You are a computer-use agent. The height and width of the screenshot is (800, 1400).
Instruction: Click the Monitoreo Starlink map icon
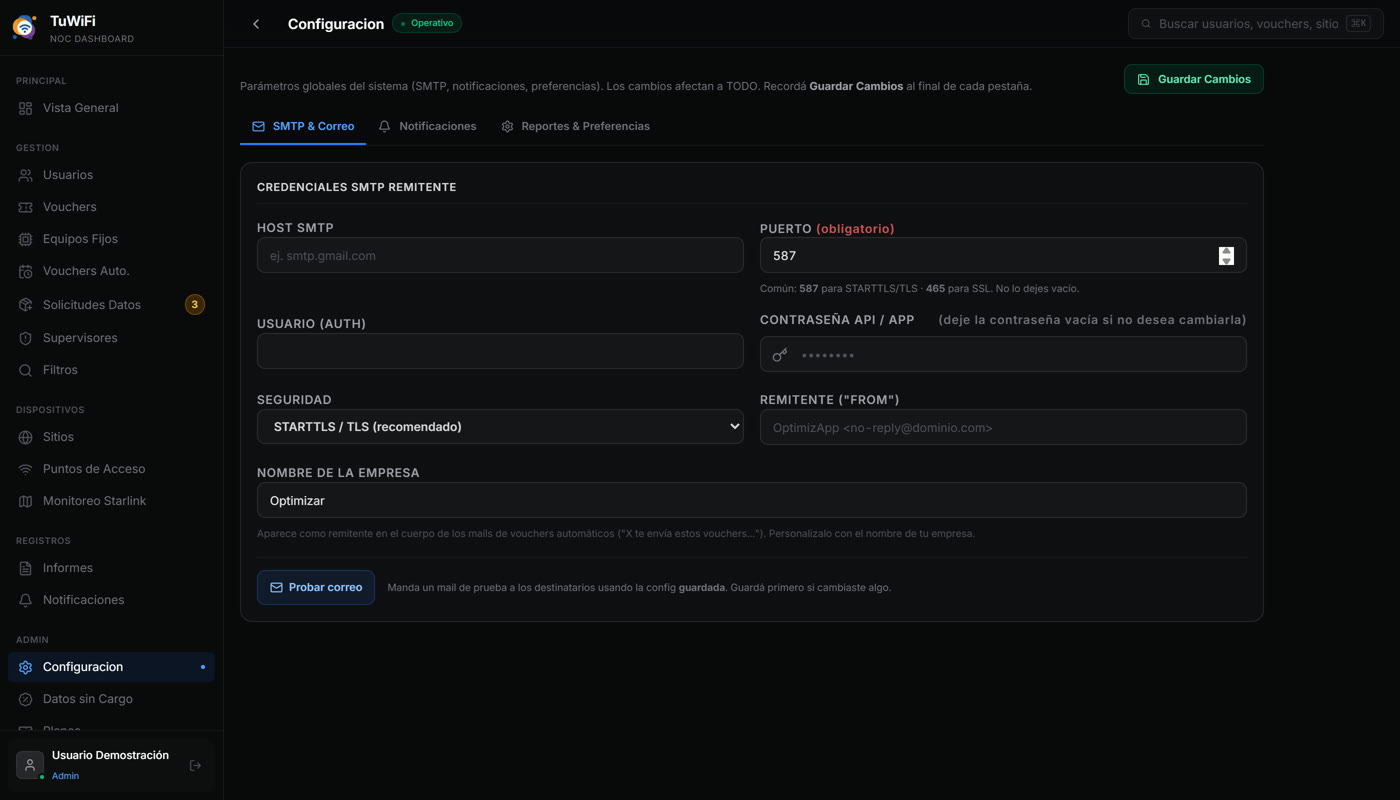point(26,501)
